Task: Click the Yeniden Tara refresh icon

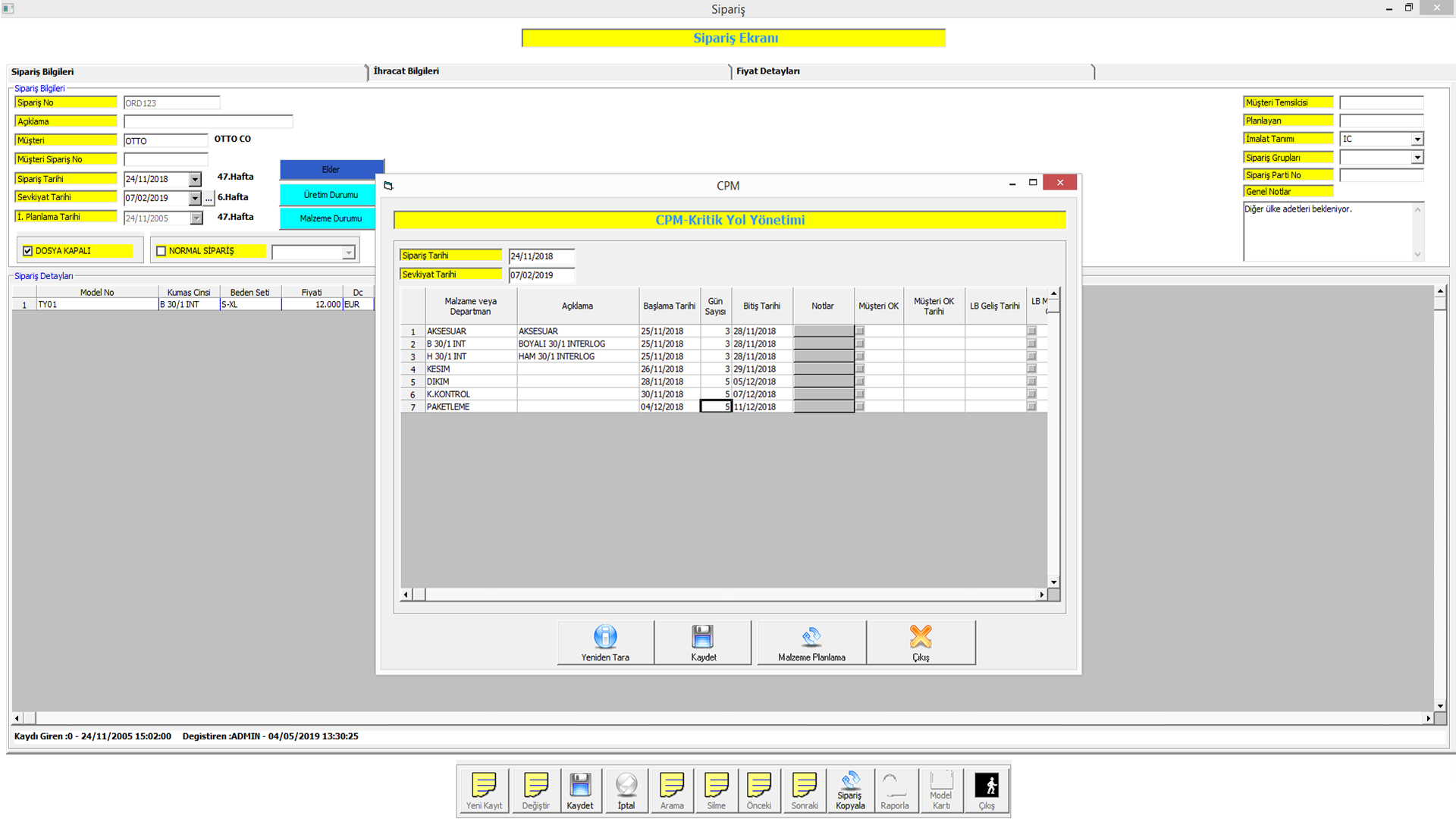Action: click(x=605, y=636)
